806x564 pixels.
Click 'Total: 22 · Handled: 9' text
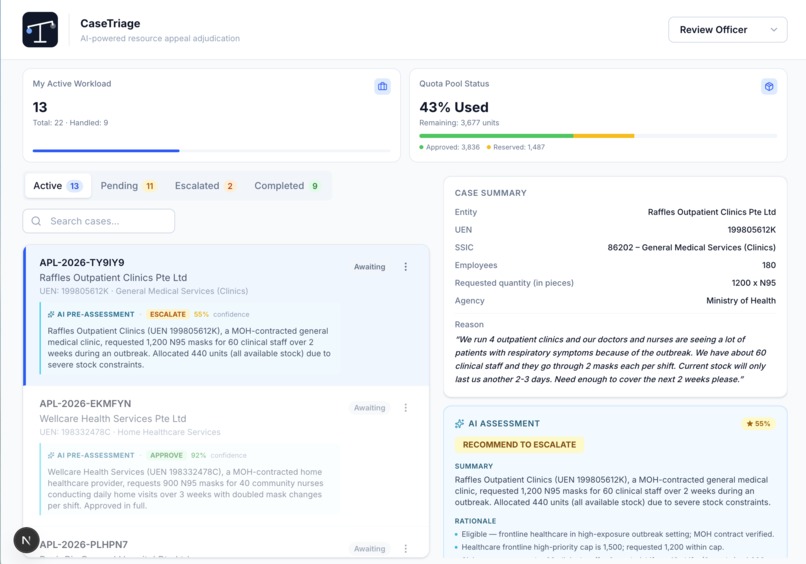click(x=70, y=123)
